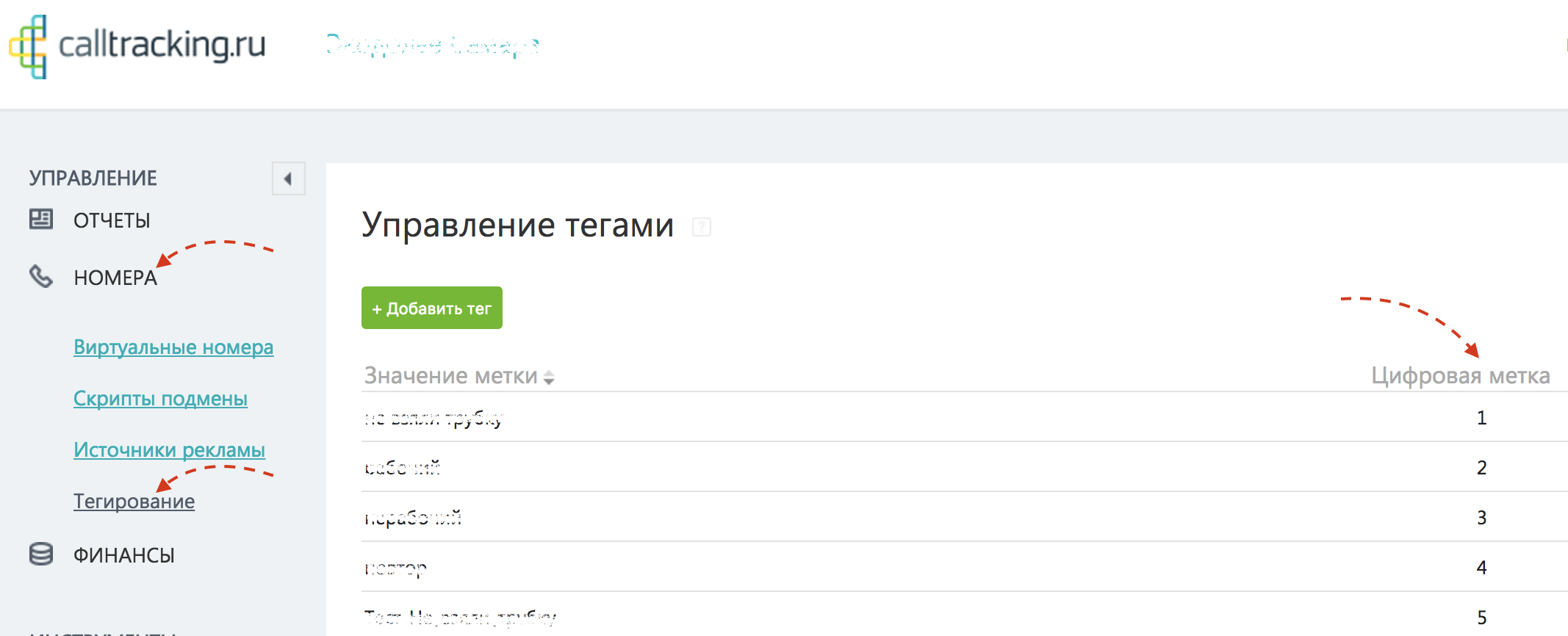Screen dimensions: 1568x636
Task: Click the УПРАВЛЕНИЕ section heading
Action: point(93,178)
